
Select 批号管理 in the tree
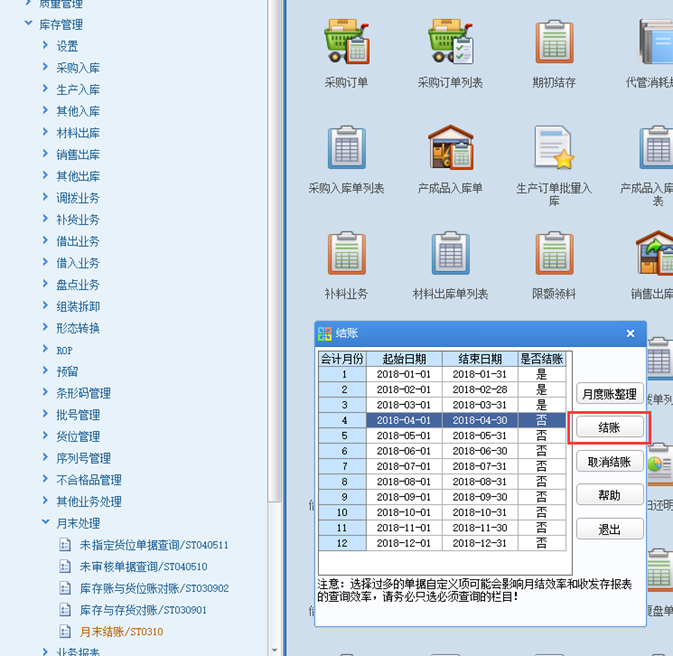click(78, 415)
